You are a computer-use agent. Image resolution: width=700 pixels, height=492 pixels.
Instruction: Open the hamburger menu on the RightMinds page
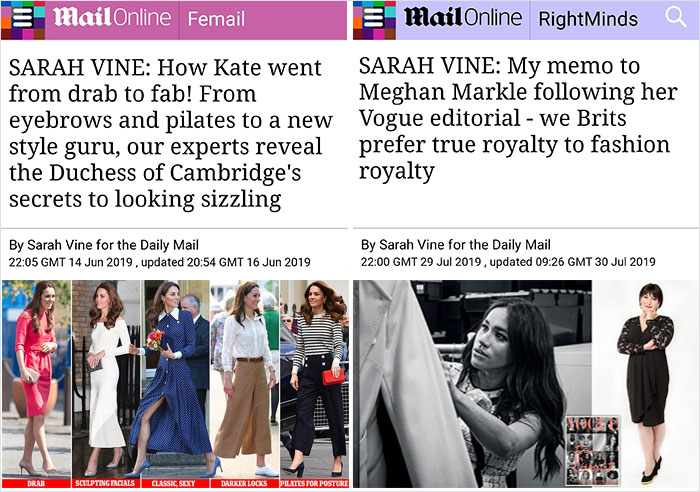coord(374,19)
